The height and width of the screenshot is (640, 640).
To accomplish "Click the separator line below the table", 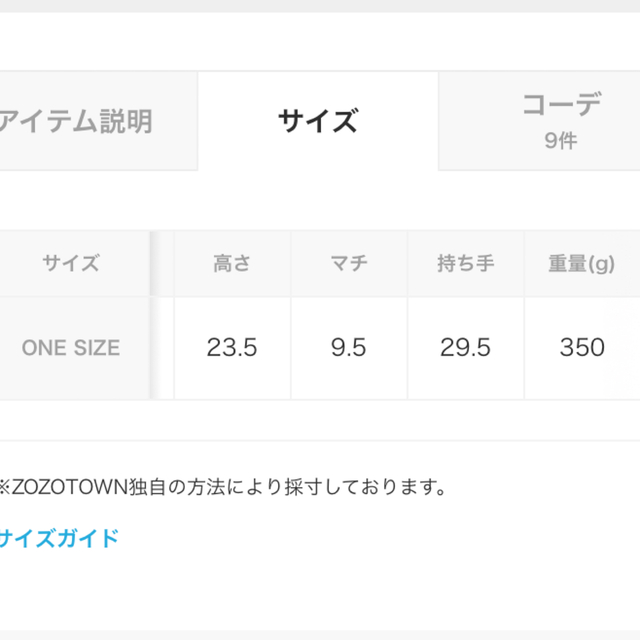I will 320,441.
